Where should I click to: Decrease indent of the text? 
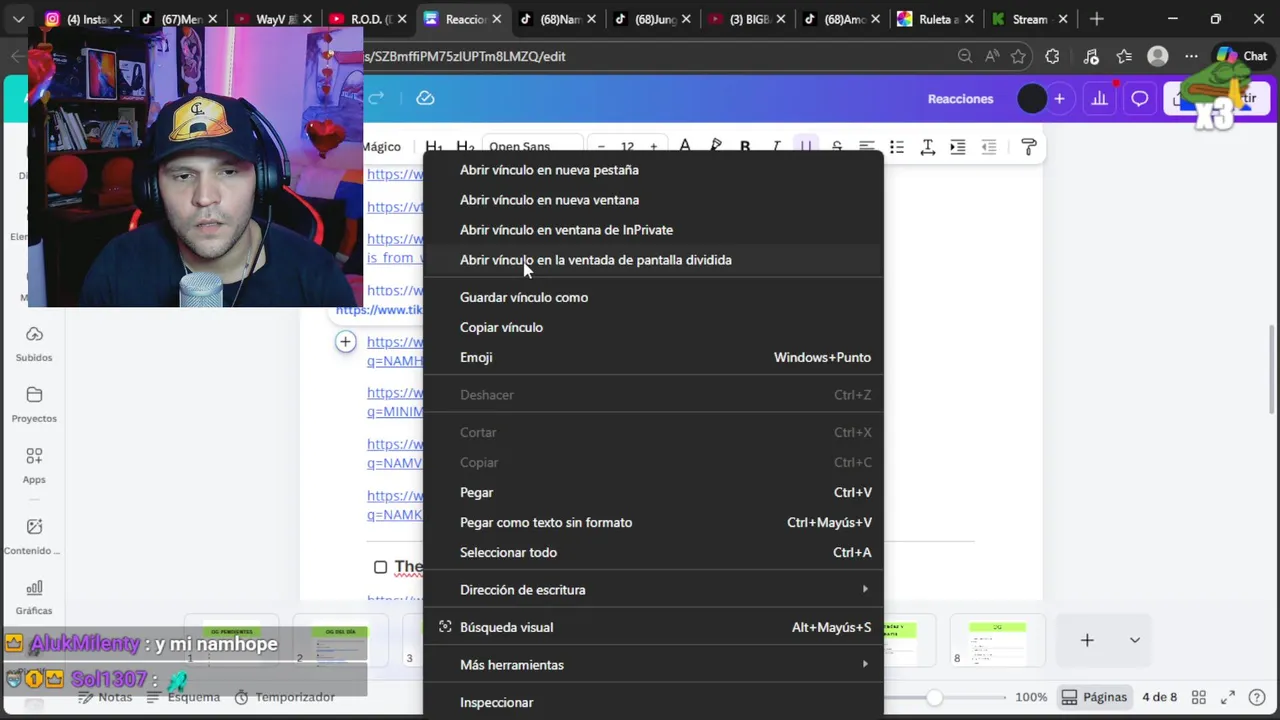[x=988, y=146]
